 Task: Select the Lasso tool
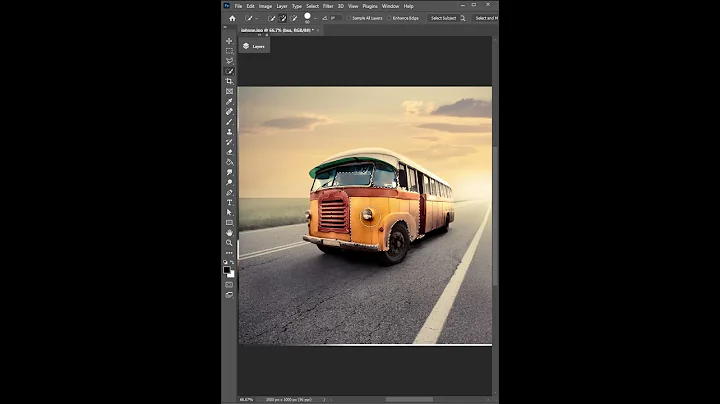[x=229, y=61]
